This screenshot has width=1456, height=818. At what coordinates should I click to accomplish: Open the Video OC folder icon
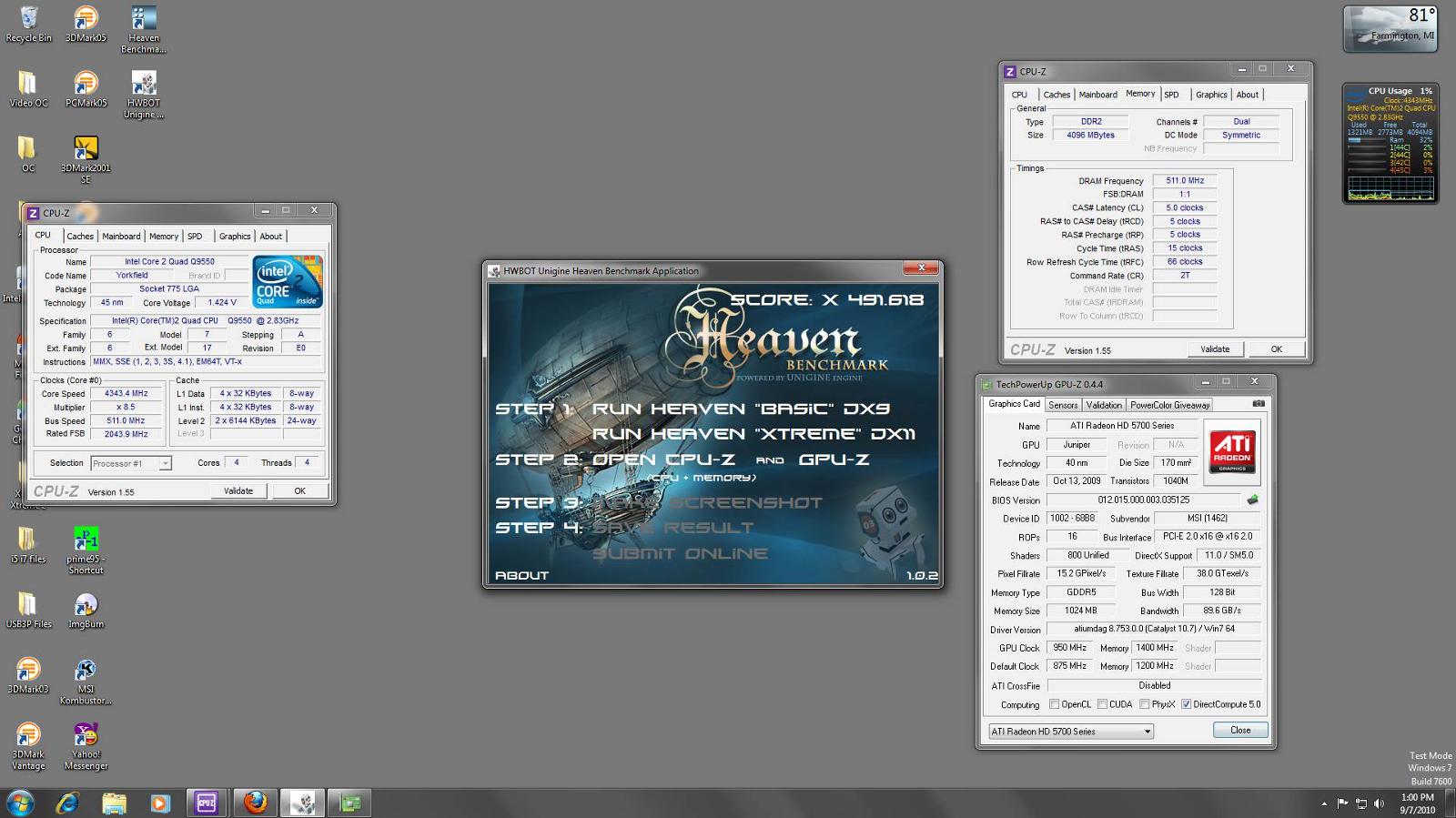(28, 89)
